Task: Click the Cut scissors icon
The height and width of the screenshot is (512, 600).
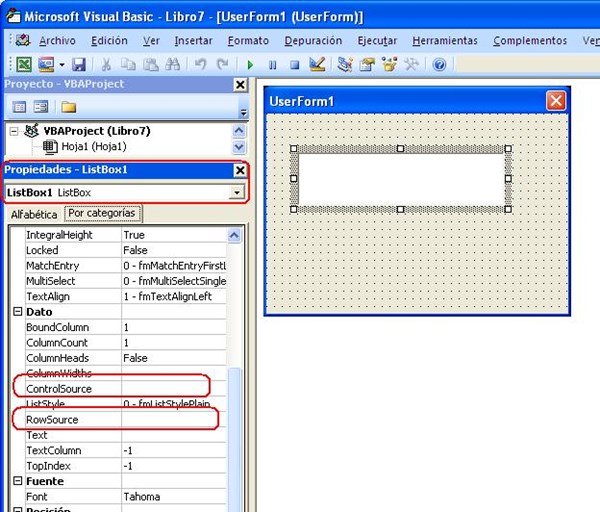Action: (106, 64)
